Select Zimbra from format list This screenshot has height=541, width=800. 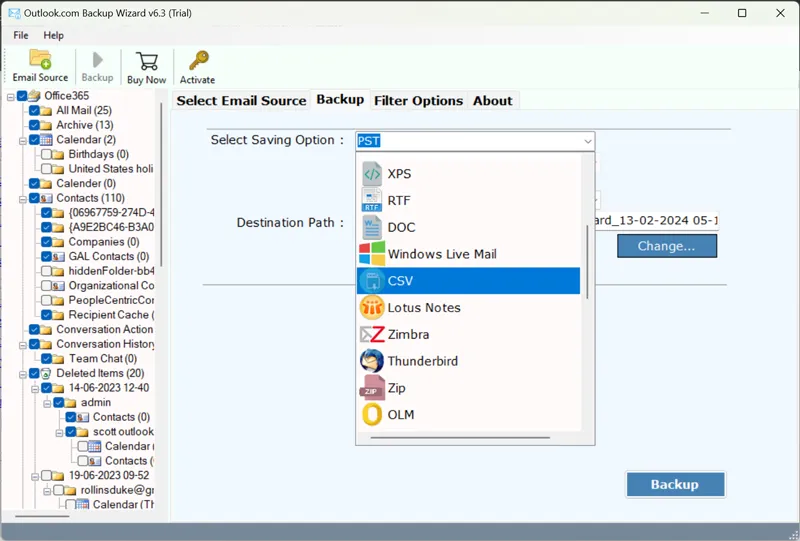pos(409,334)
